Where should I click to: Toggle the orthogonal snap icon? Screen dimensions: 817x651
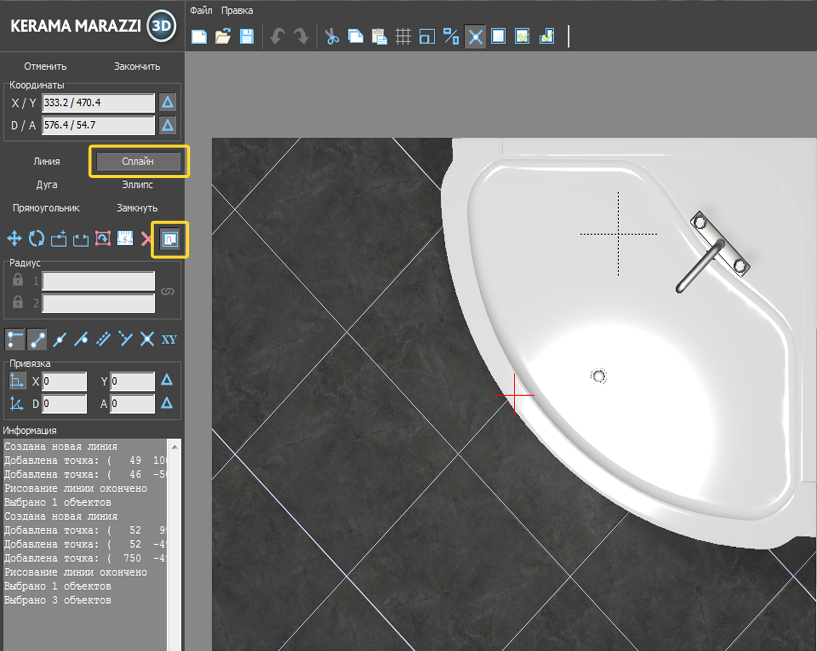pyautogui.click(x=15, y=339)
